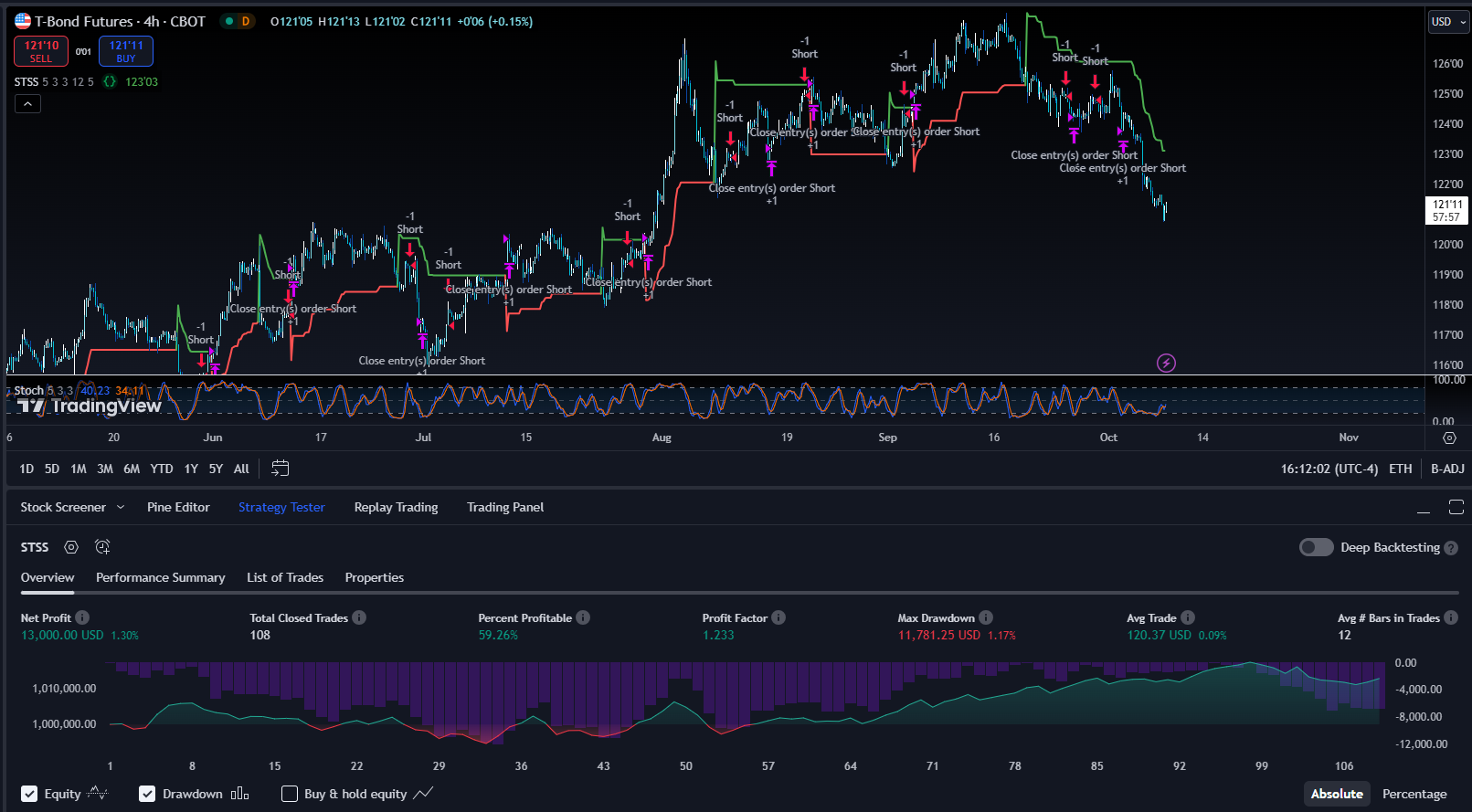Open the Replay Trading tab

396,507
